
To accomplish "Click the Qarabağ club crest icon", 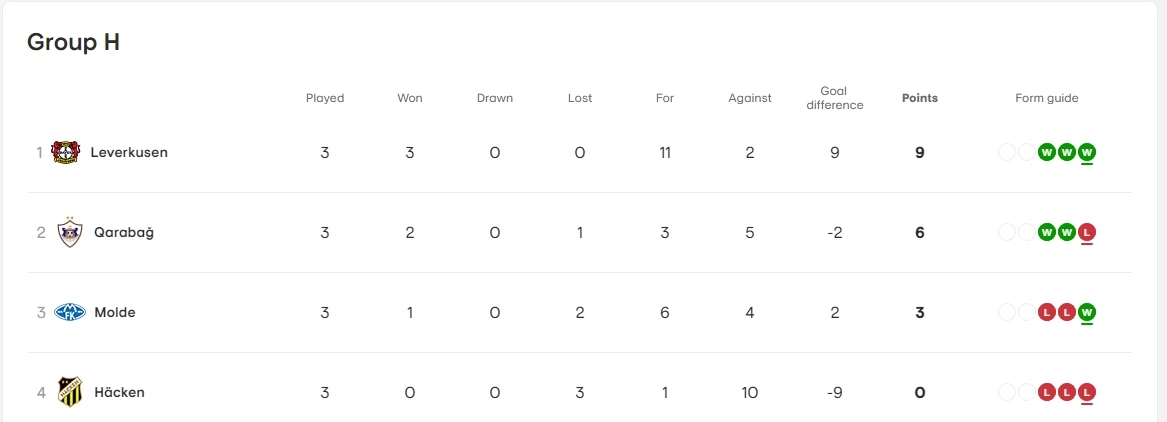I will pyautogui.click(x=69, y=233).
